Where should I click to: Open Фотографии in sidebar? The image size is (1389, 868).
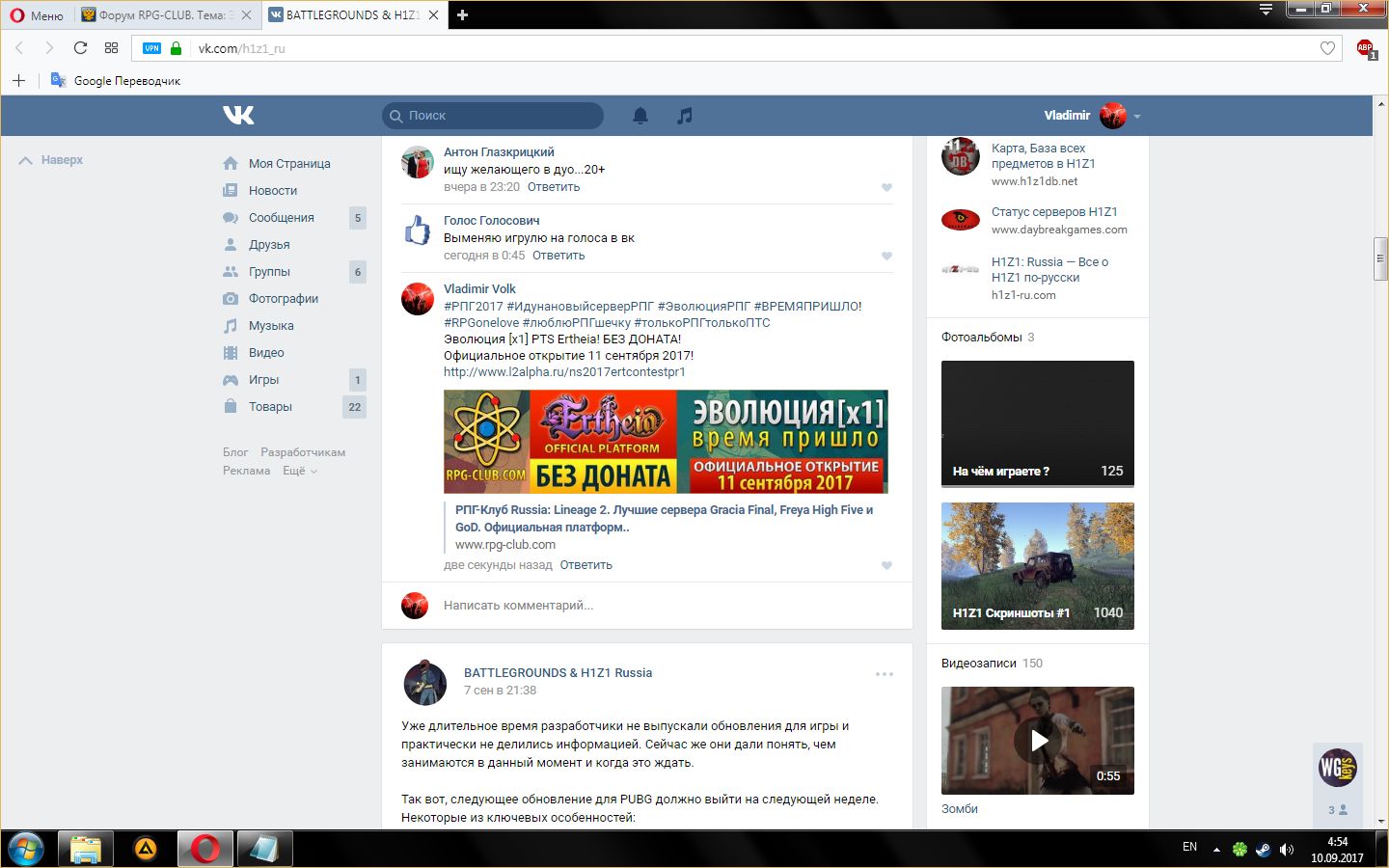tap(284, 299)
